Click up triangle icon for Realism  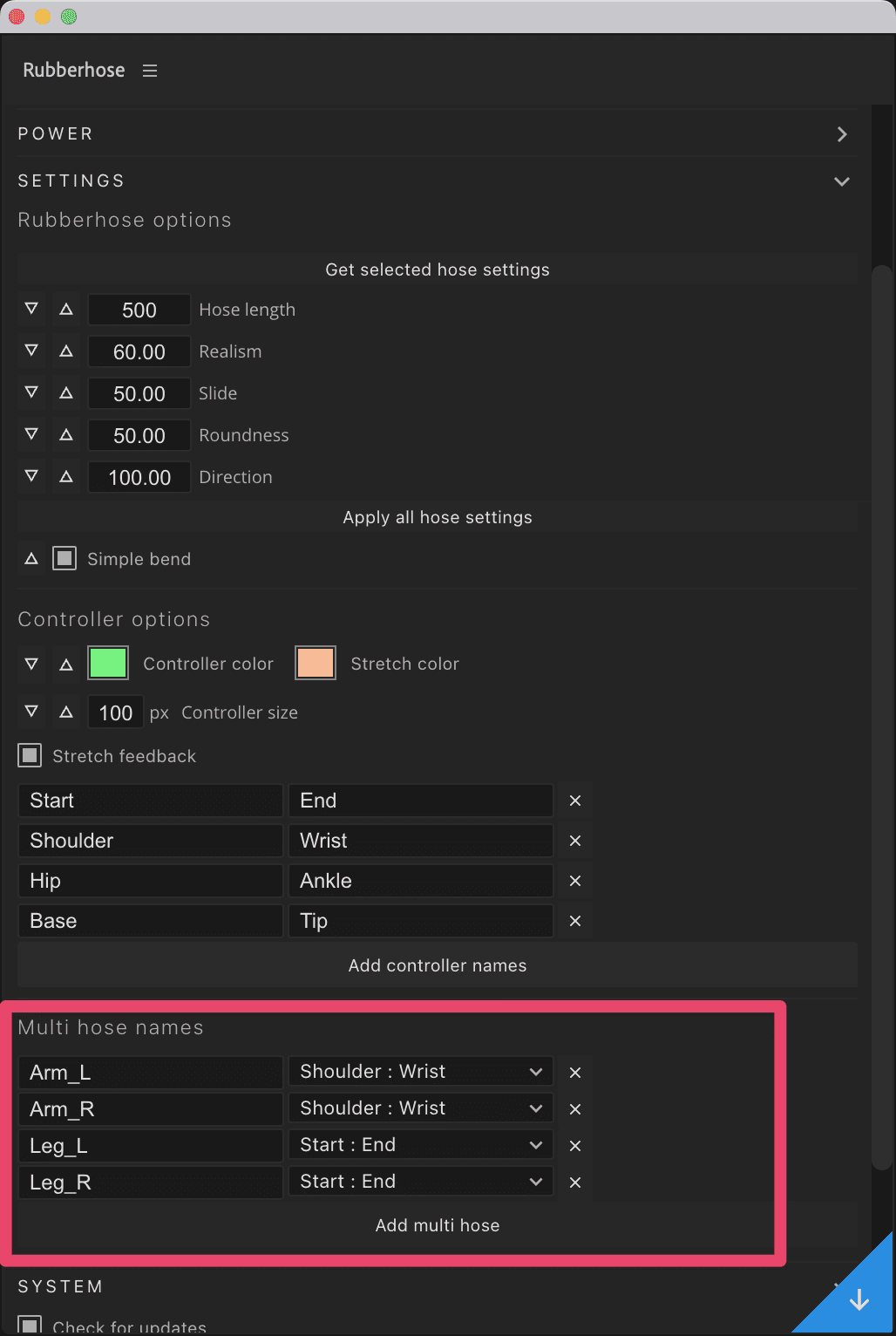click(x=66, y=351)
